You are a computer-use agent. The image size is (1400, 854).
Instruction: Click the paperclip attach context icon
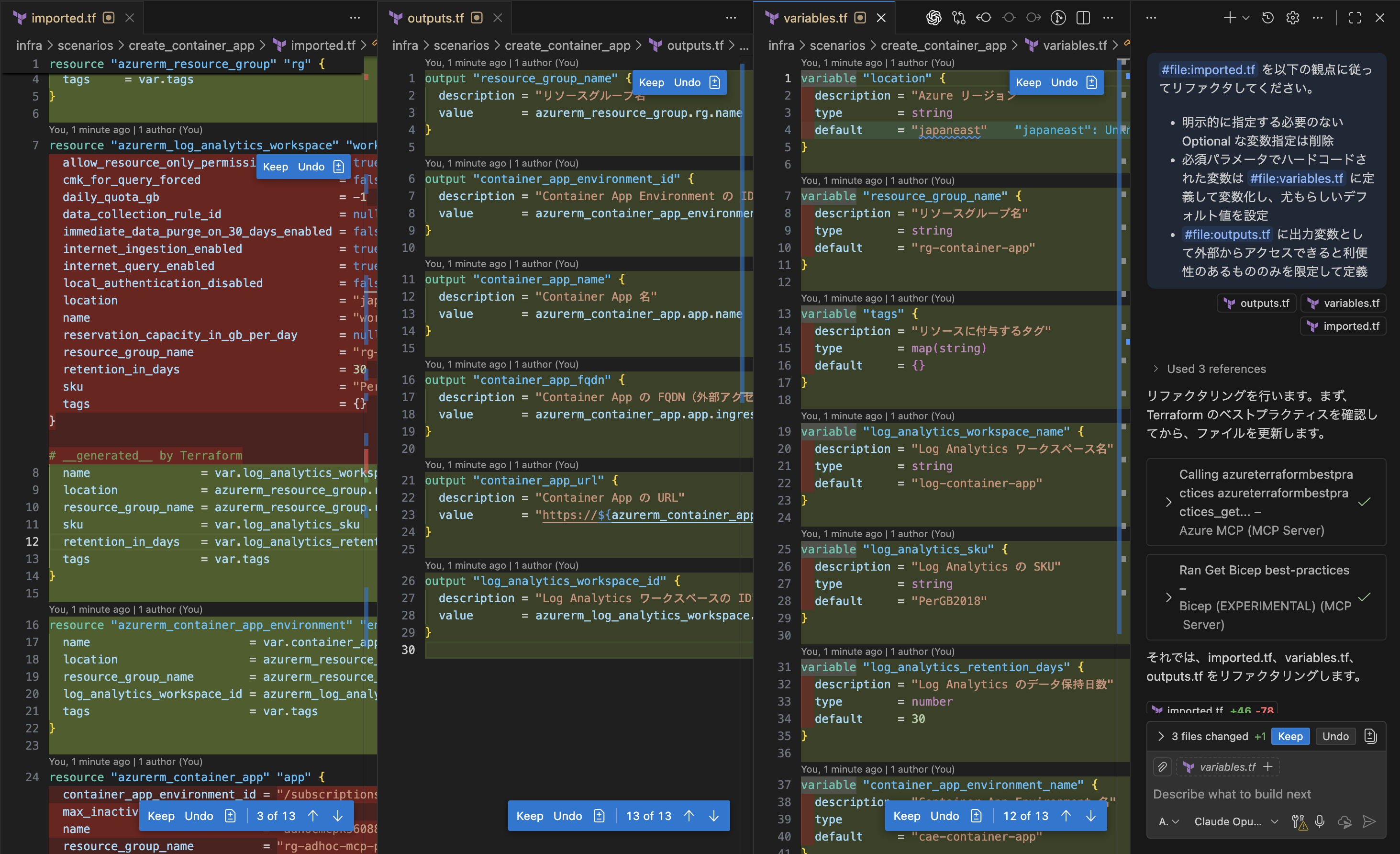tap(1163, 767)
